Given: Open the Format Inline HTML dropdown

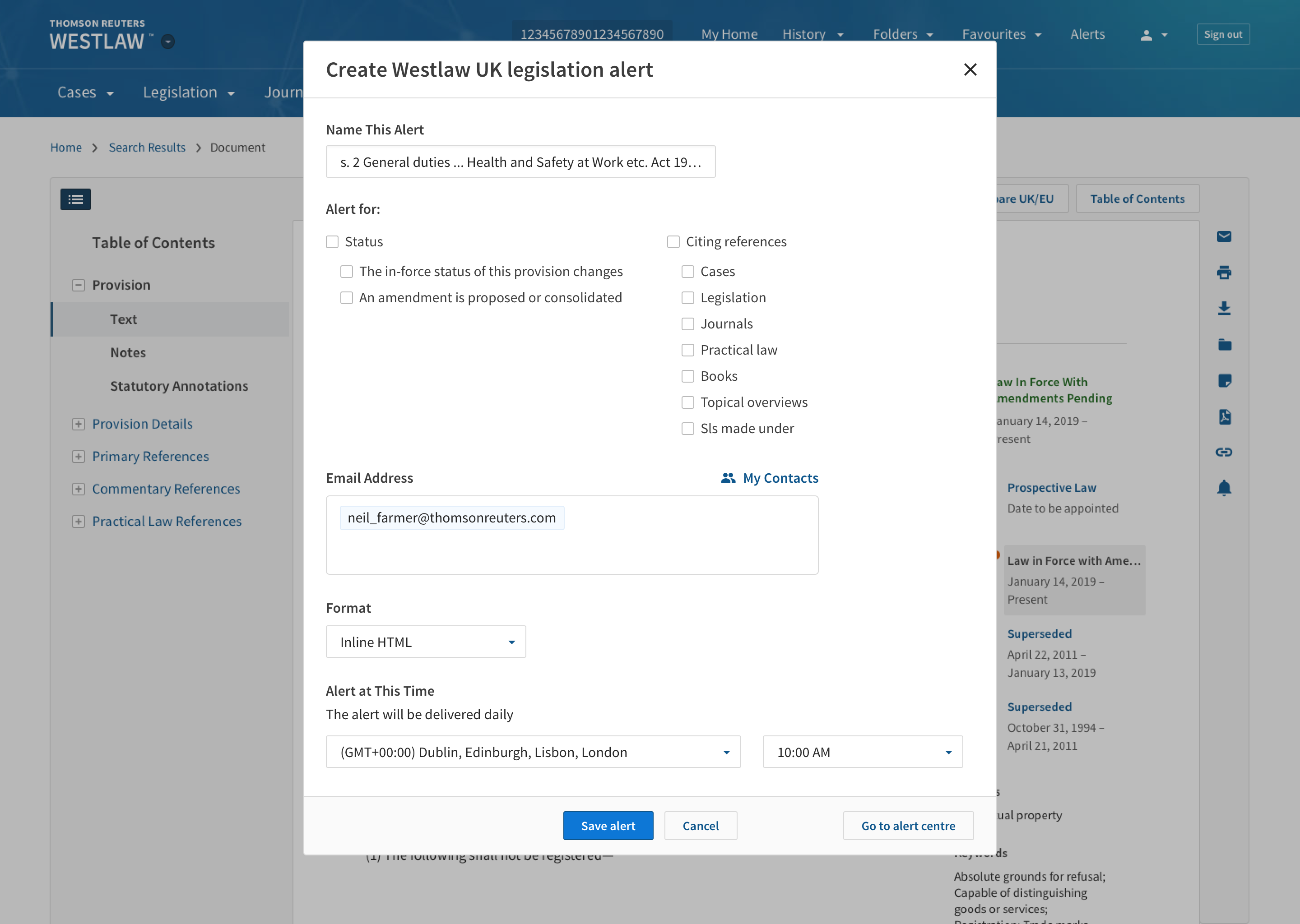Looking at the screenshot, I should (426, 642).
